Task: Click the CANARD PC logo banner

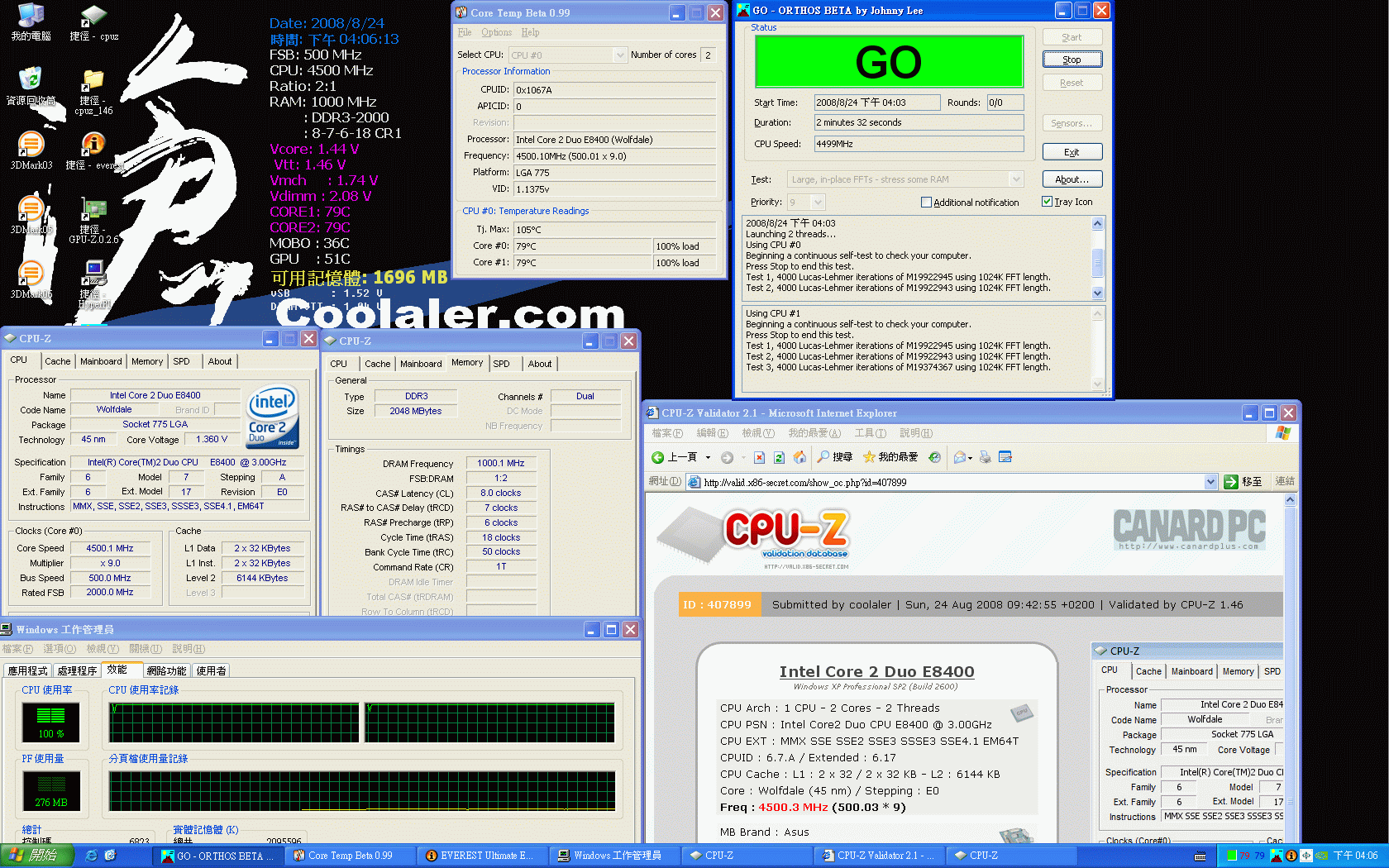Action: point(1189,529)
